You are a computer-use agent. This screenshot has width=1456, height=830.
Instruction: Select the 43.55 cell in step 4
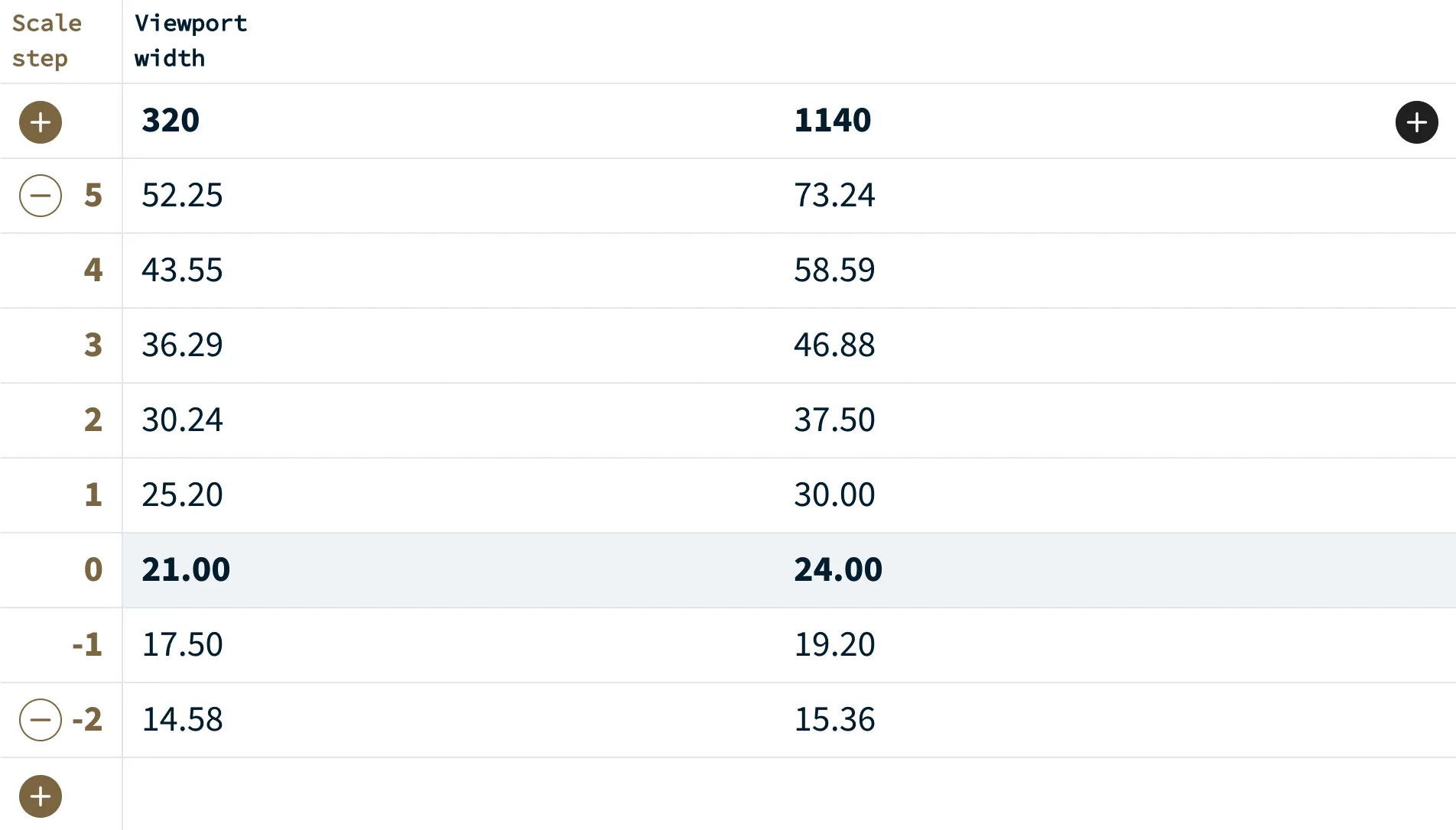point(182,271)
